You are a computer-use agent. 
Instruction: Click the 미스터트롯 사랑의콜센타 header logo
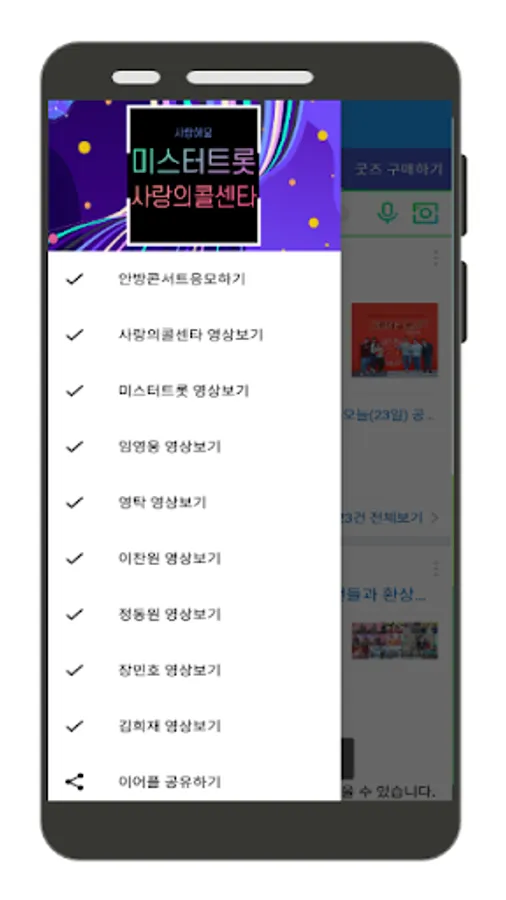[x=194, y=175]
